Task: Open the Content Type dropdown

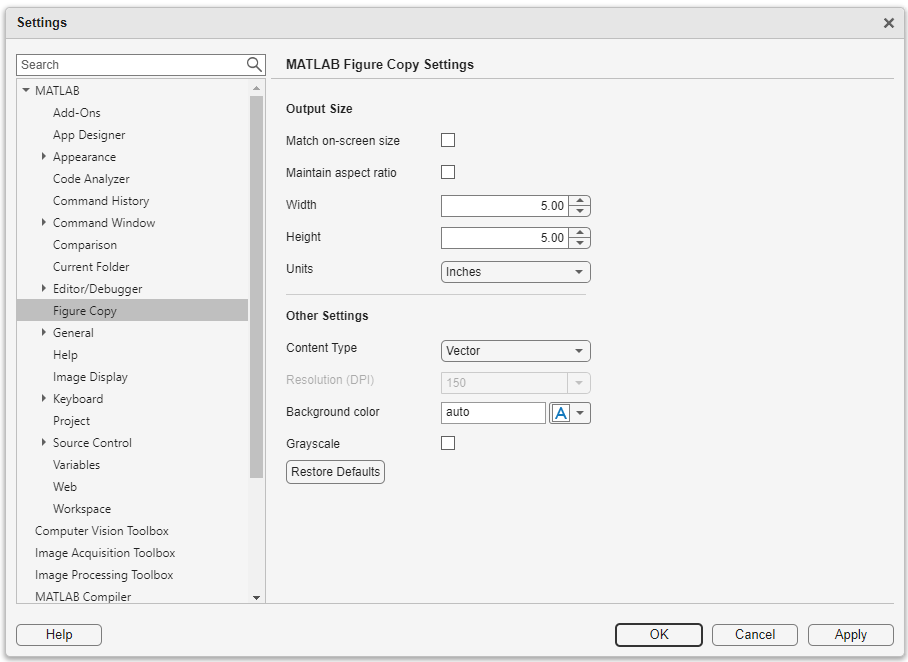Action: pyautogui.click(x=515, y=351)
